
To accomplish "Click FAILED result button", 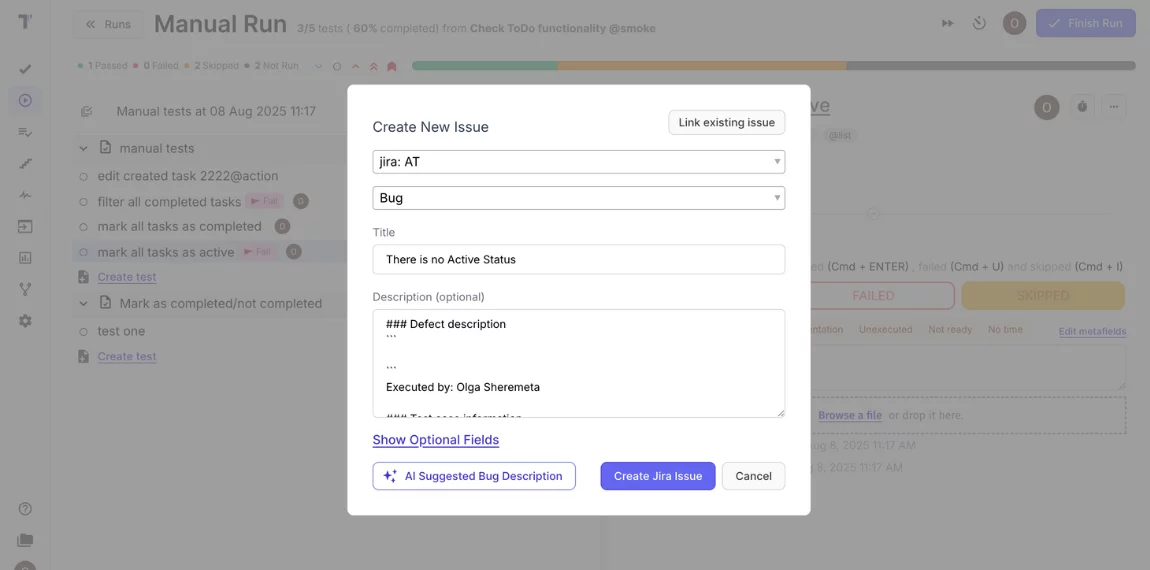I will click(x=873, y=296).
